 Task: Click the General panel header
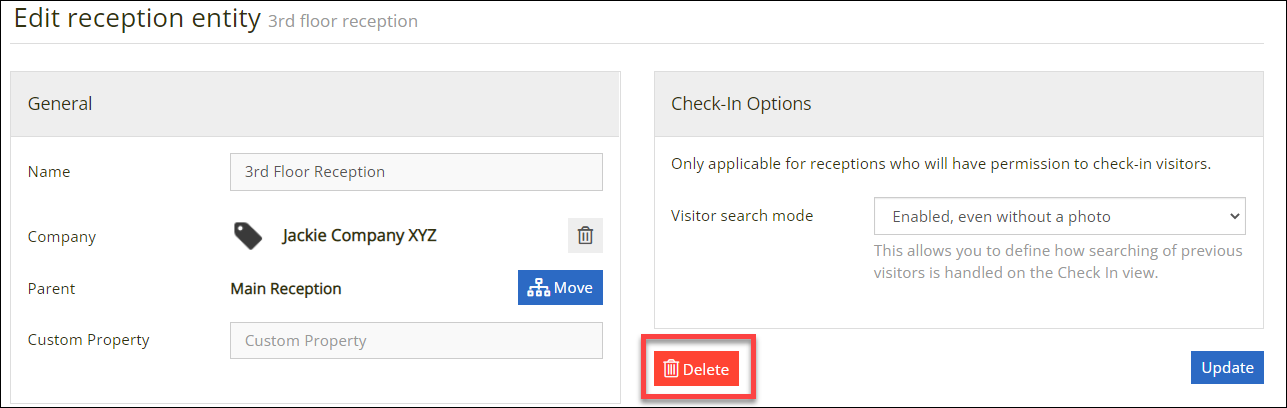[315, 104]
